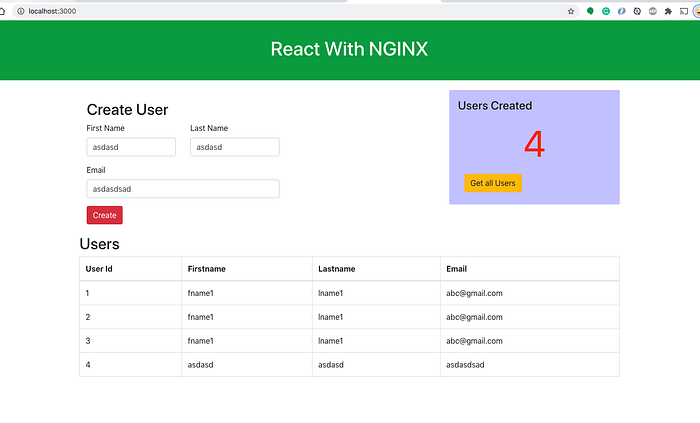Open the Extensions puzzle piece menu
This screenshot has height=423, width=700.
tap(668, 11)
